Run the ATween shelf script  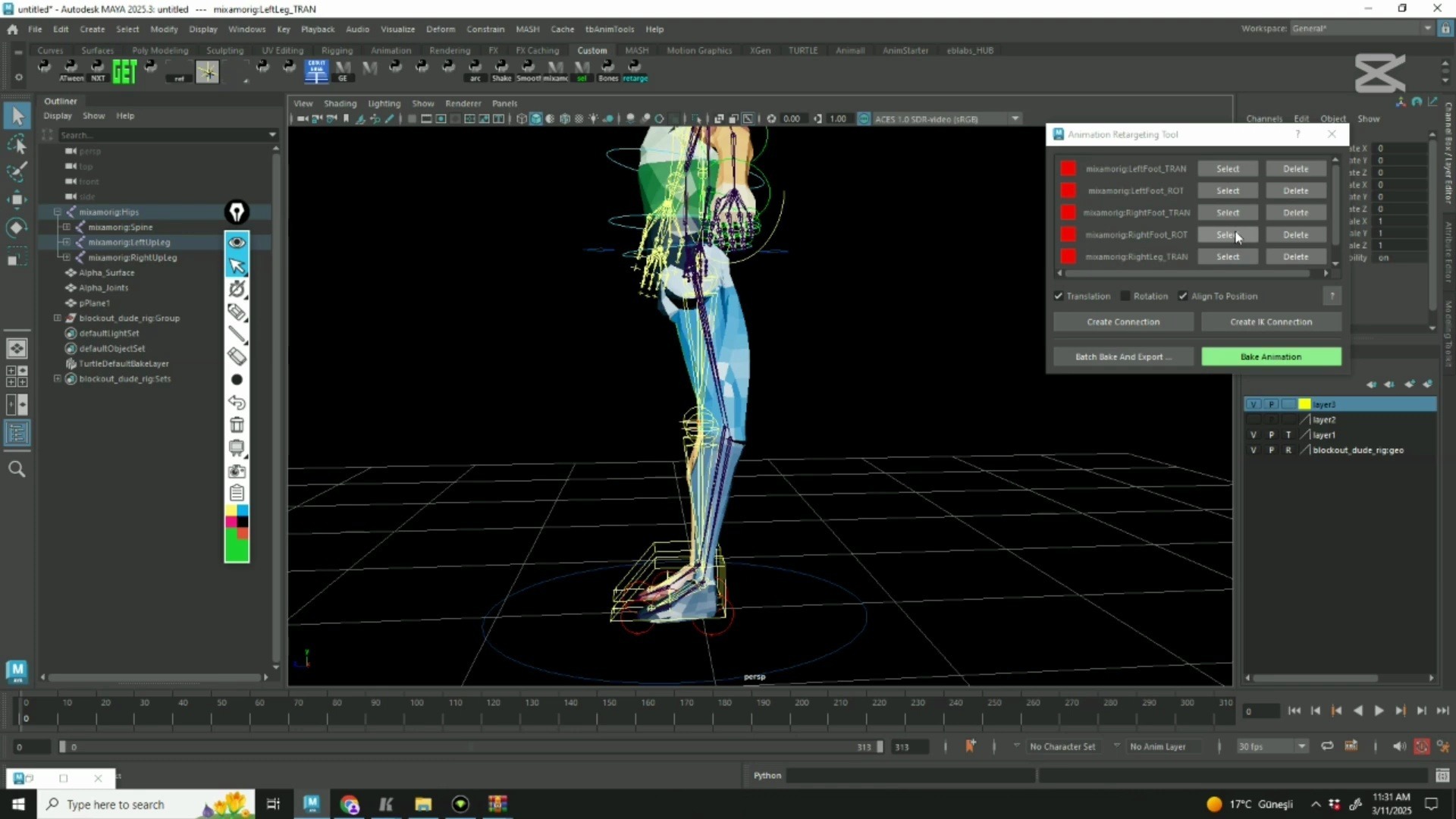tap(71, 71)
